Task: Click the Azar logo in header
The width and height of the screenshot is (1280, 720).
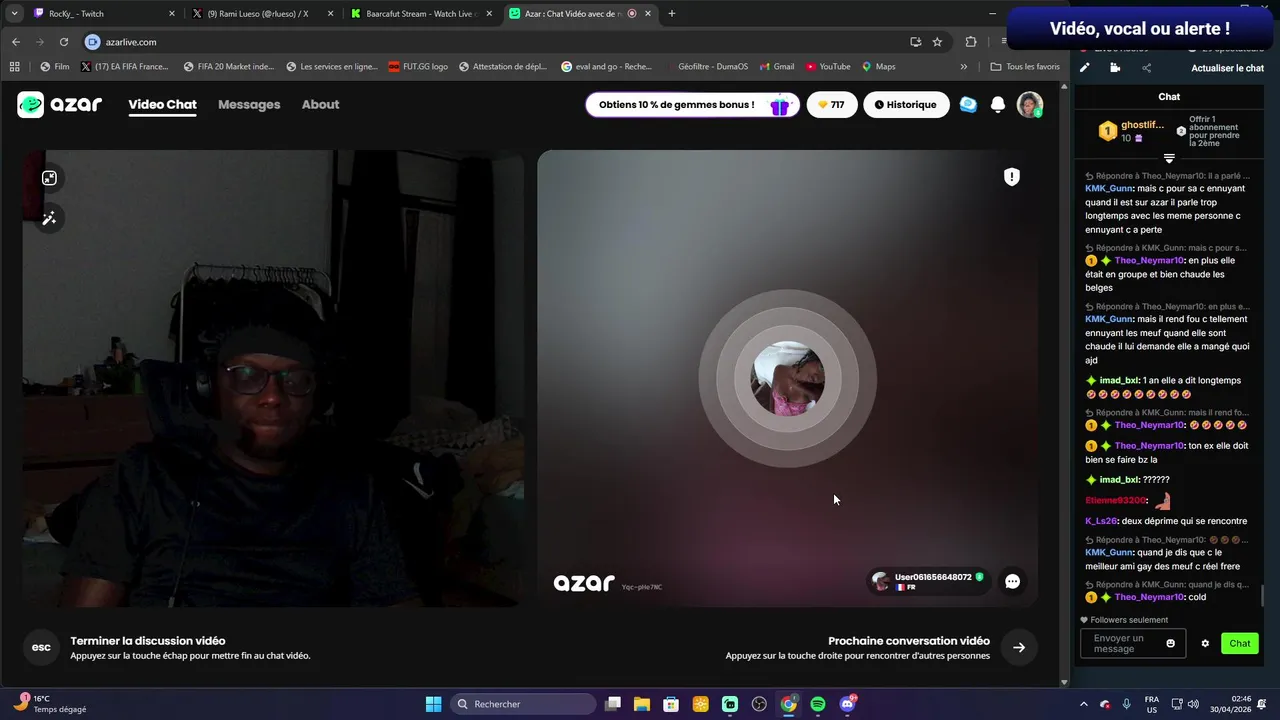Action: [x=60, y=104]
